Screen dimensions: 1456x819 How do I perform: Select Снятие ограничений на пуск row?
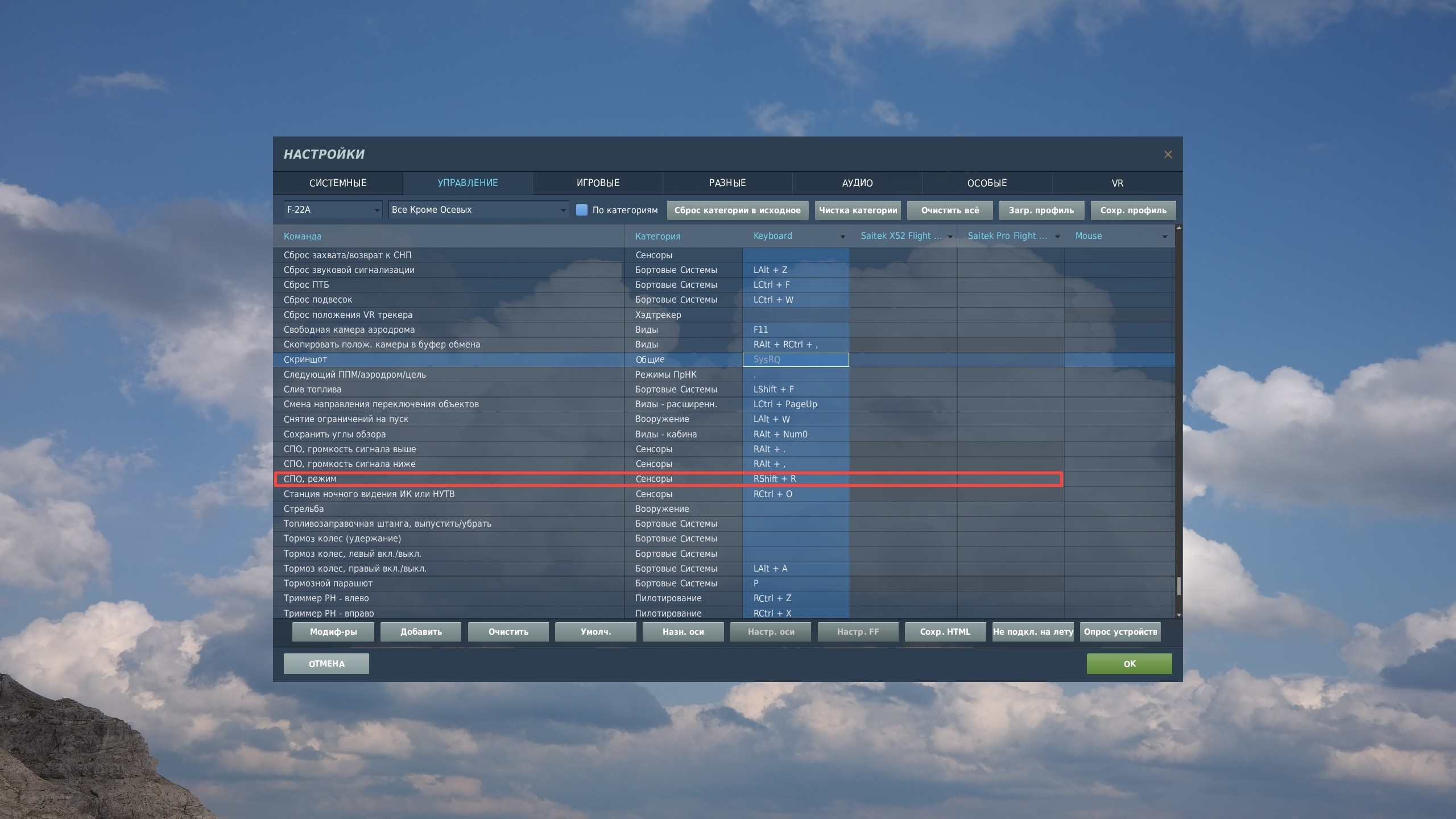(x=724, y=419)
